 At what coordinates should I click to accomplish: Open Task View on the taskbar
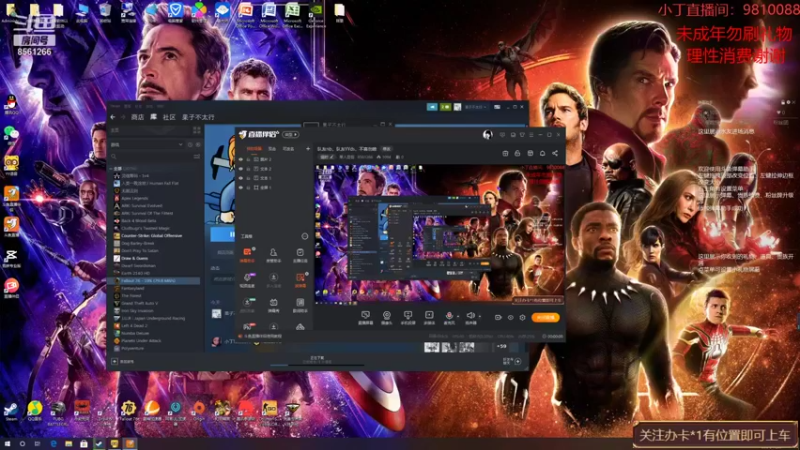pyautogui.click(x=37, y=444)
